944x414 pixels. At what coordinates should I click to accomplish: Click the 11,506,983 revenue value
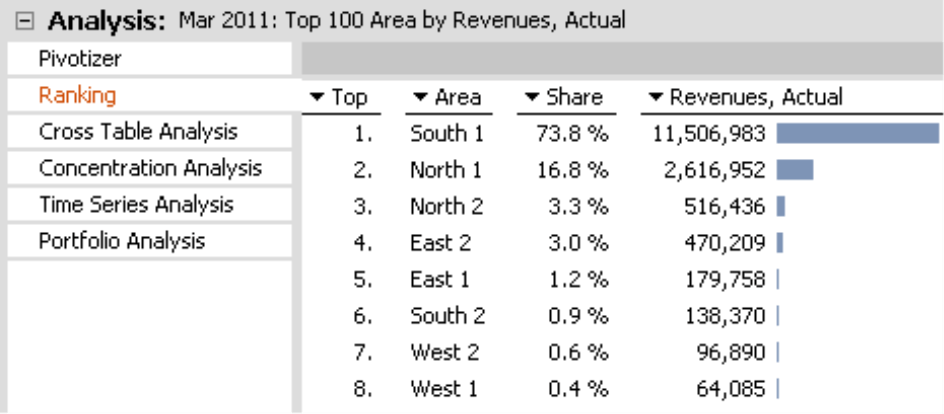point(709,133)
